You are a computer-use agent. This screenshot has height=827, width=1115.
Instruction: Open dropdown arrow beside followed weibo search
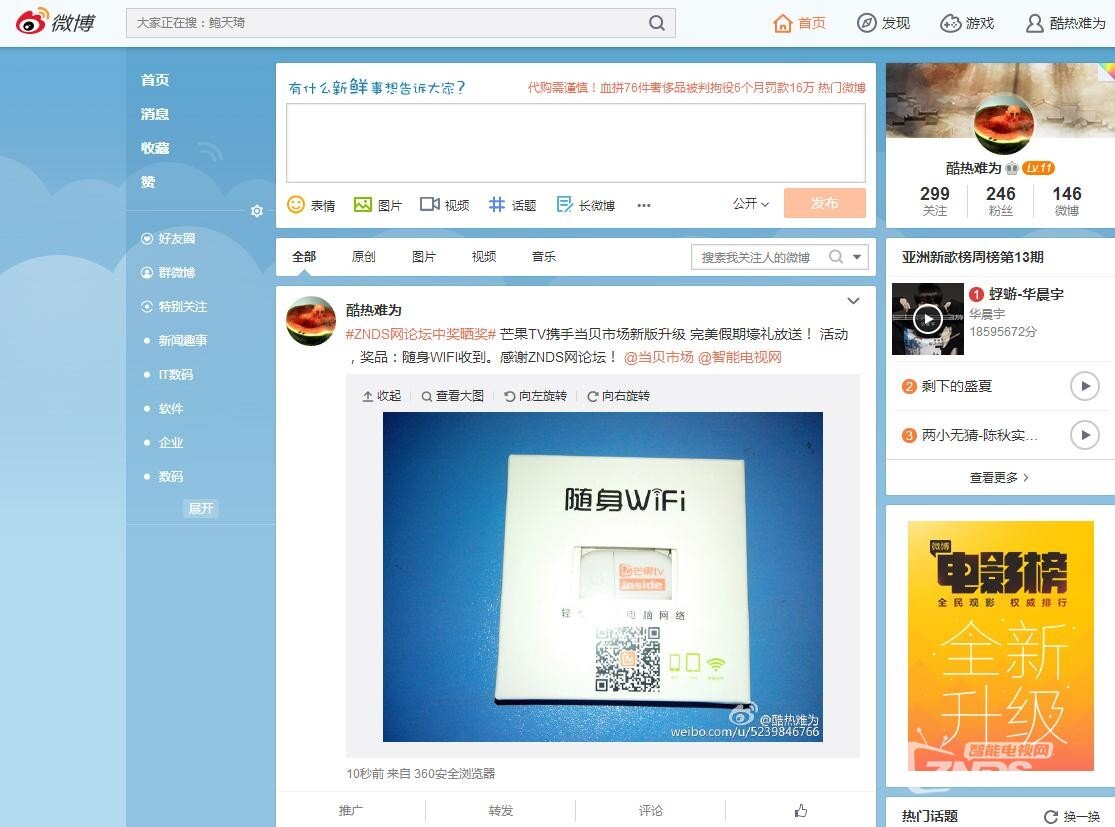pos(857,257)
